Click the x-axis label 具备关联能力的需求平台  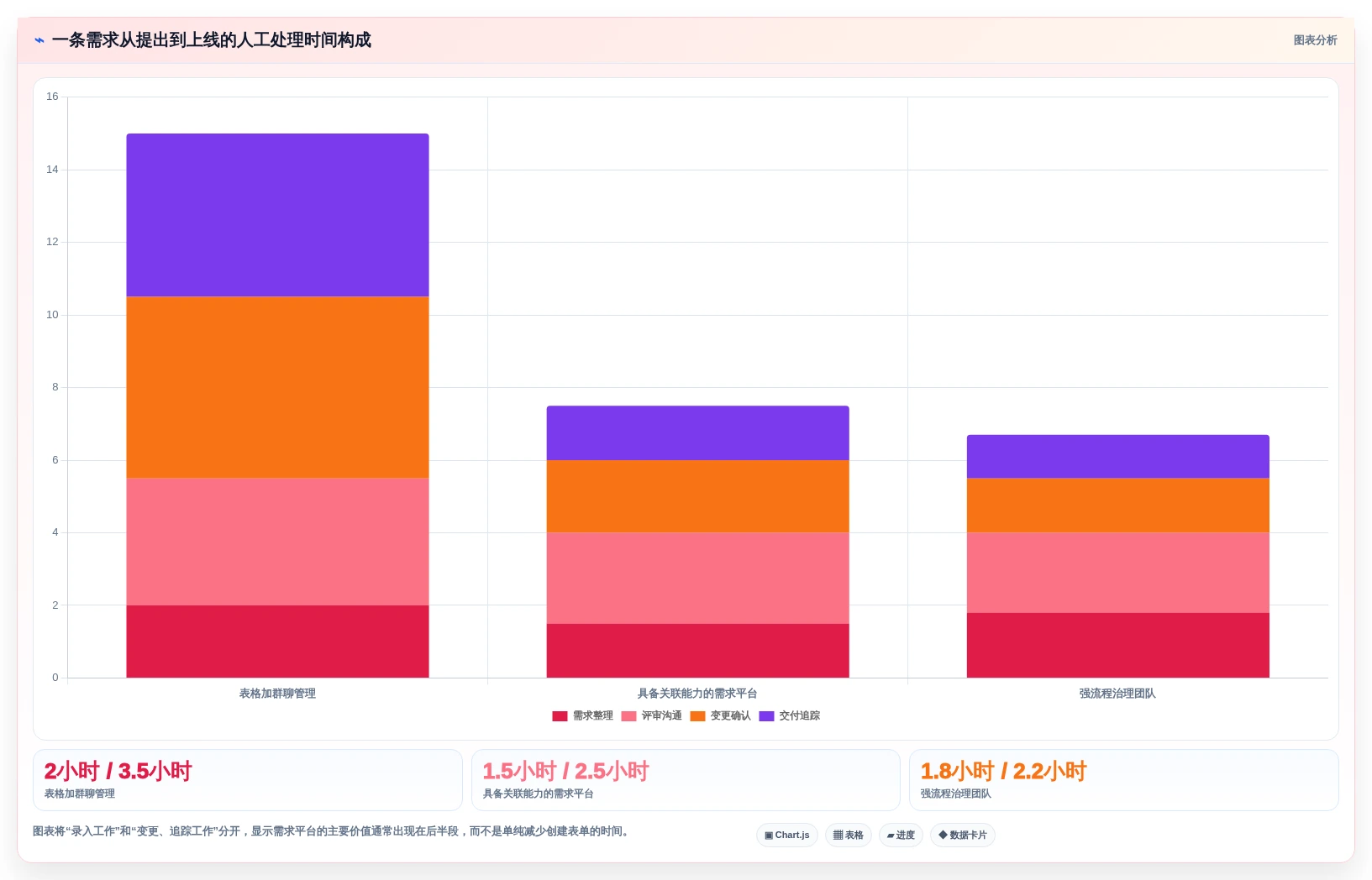697,694
